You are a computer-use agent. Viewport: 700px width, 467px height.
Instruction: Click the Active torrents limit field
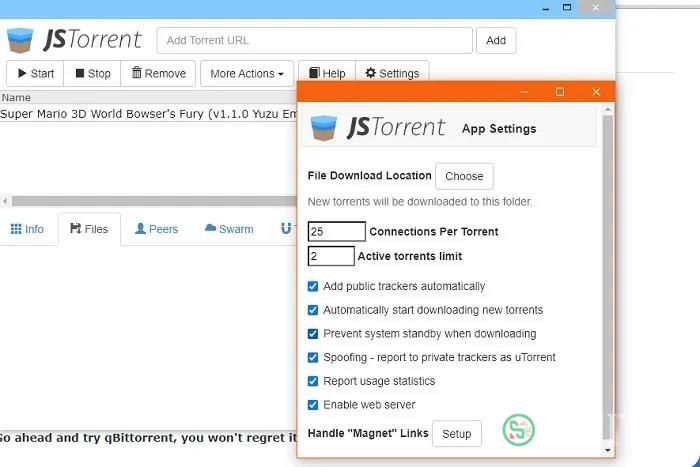click(331, 256)
